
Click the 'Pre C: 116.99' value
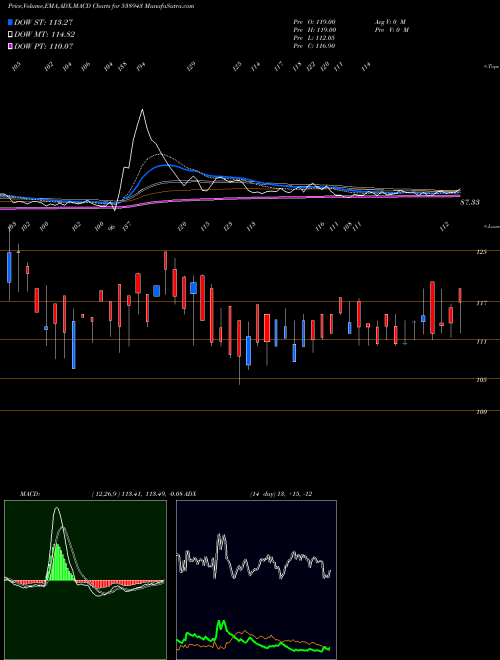tap(314, 46)
